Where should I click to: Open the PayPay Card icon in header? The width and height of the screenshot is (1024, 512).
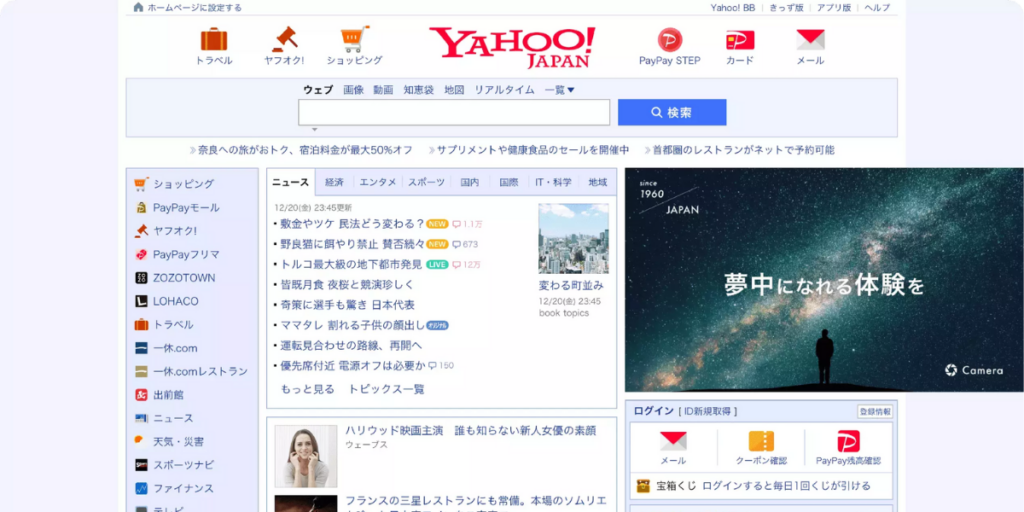coord(740,40)
